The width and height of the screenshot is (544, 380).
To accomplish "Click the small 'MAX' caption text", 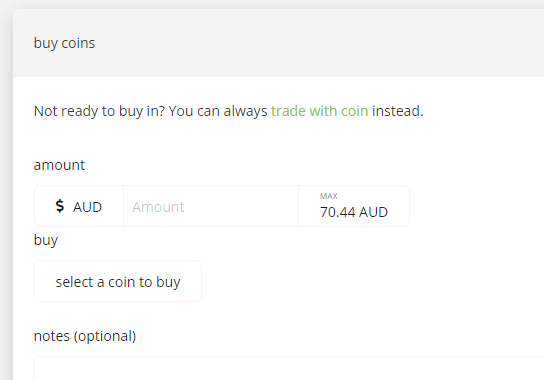I will [329, 196].
